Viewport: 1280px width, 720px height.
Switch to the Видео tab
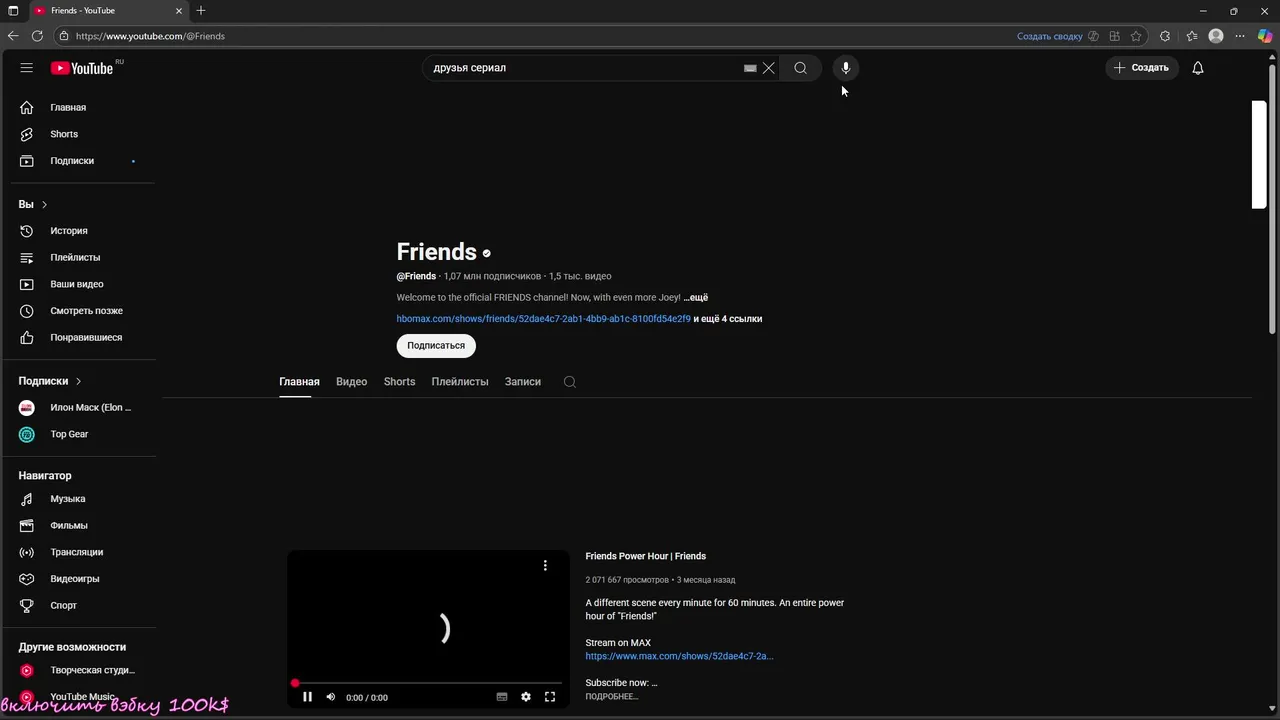pos(351,382)
